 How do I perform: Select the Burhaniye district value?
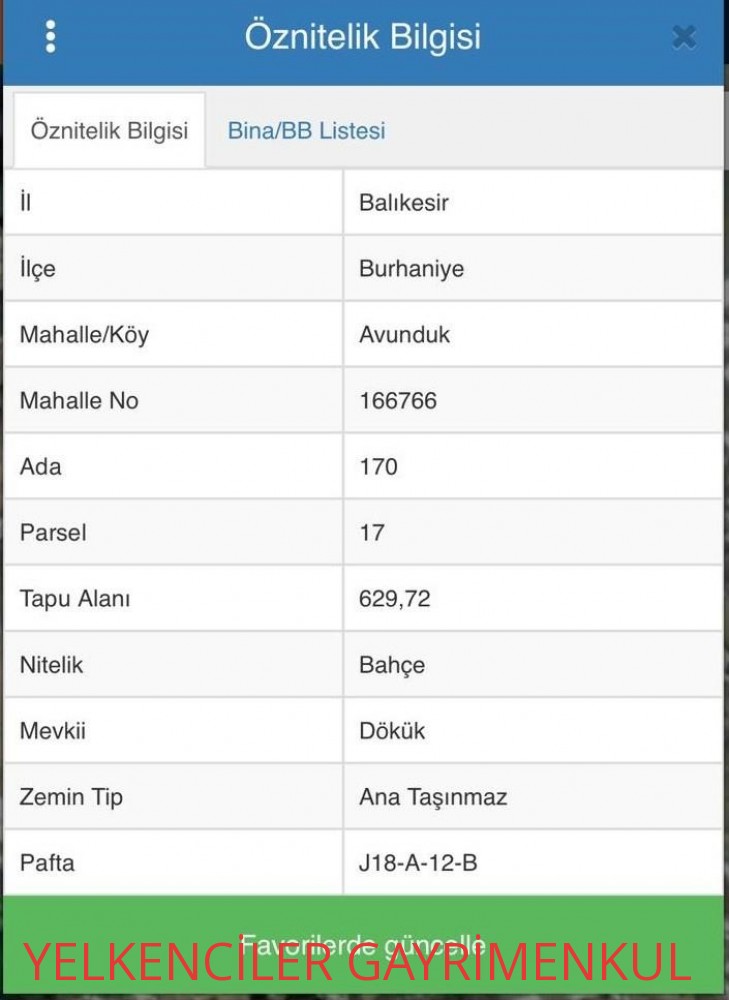tap(411, 268)
